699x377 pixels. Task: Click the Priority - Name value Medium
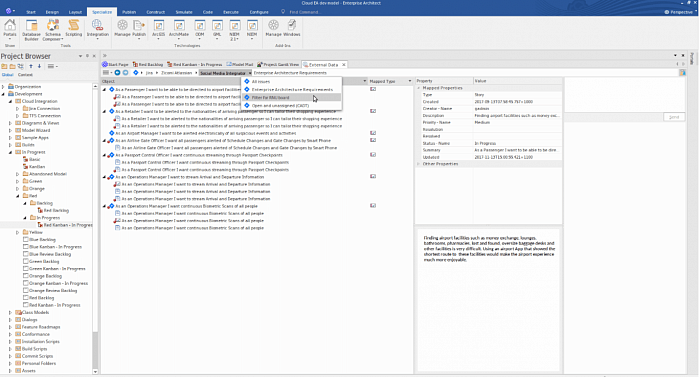[517, 123]
